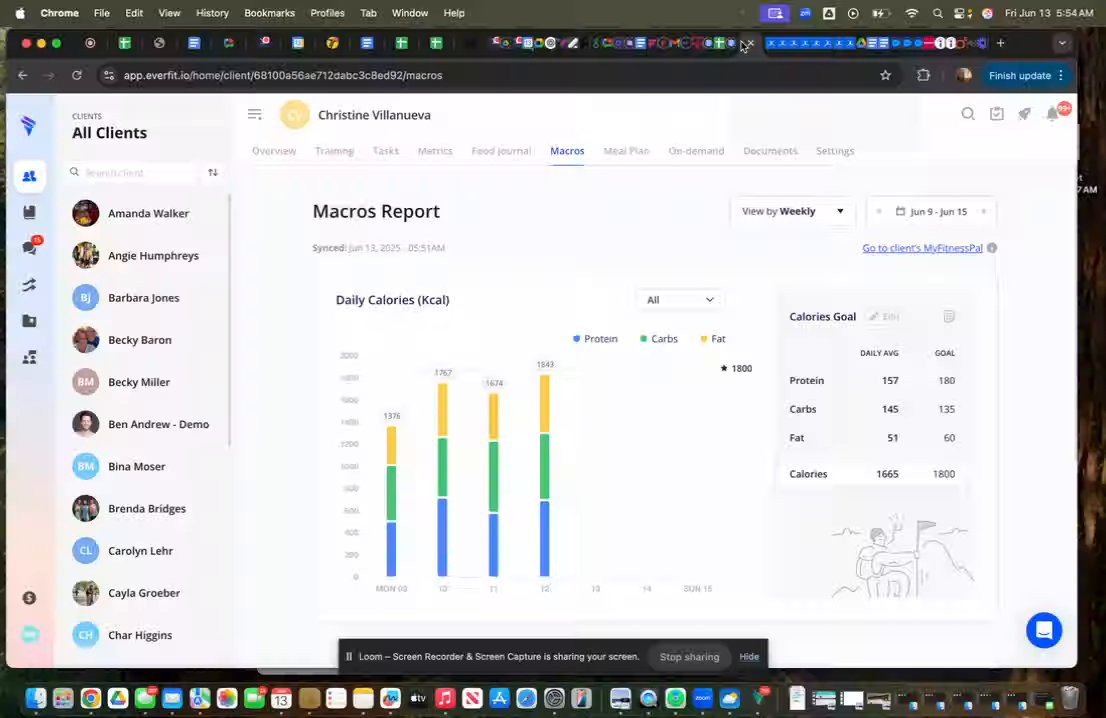Screen dimensions: 1106x718
Task: Click the search magnifier in top header
Action: 968,114
